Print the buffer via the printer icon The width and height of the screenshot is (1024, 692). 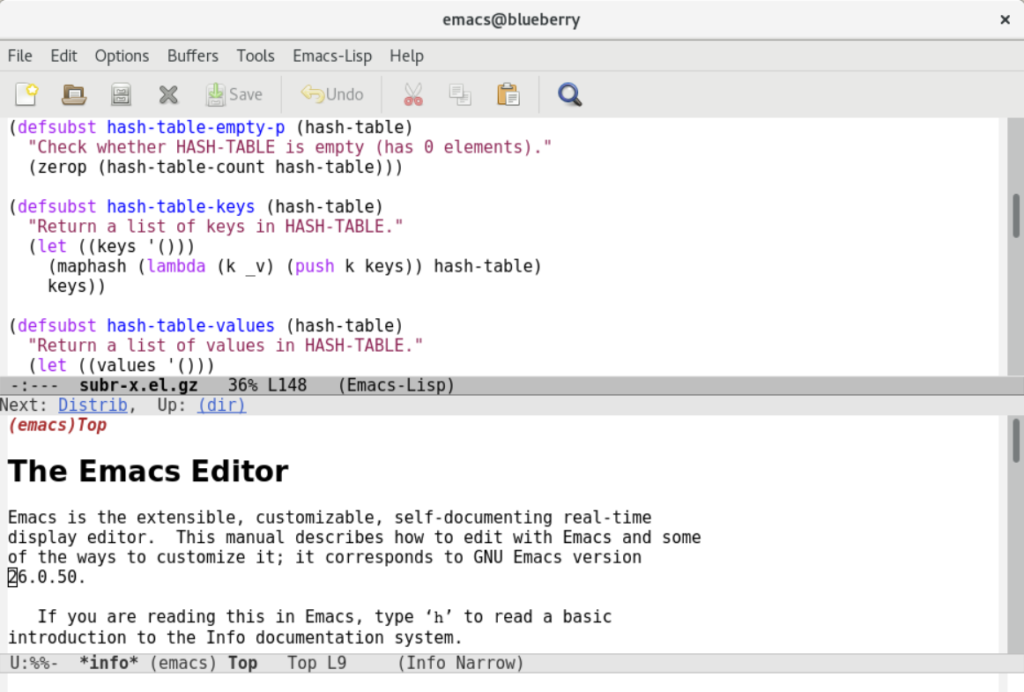(x=120, y=94)
